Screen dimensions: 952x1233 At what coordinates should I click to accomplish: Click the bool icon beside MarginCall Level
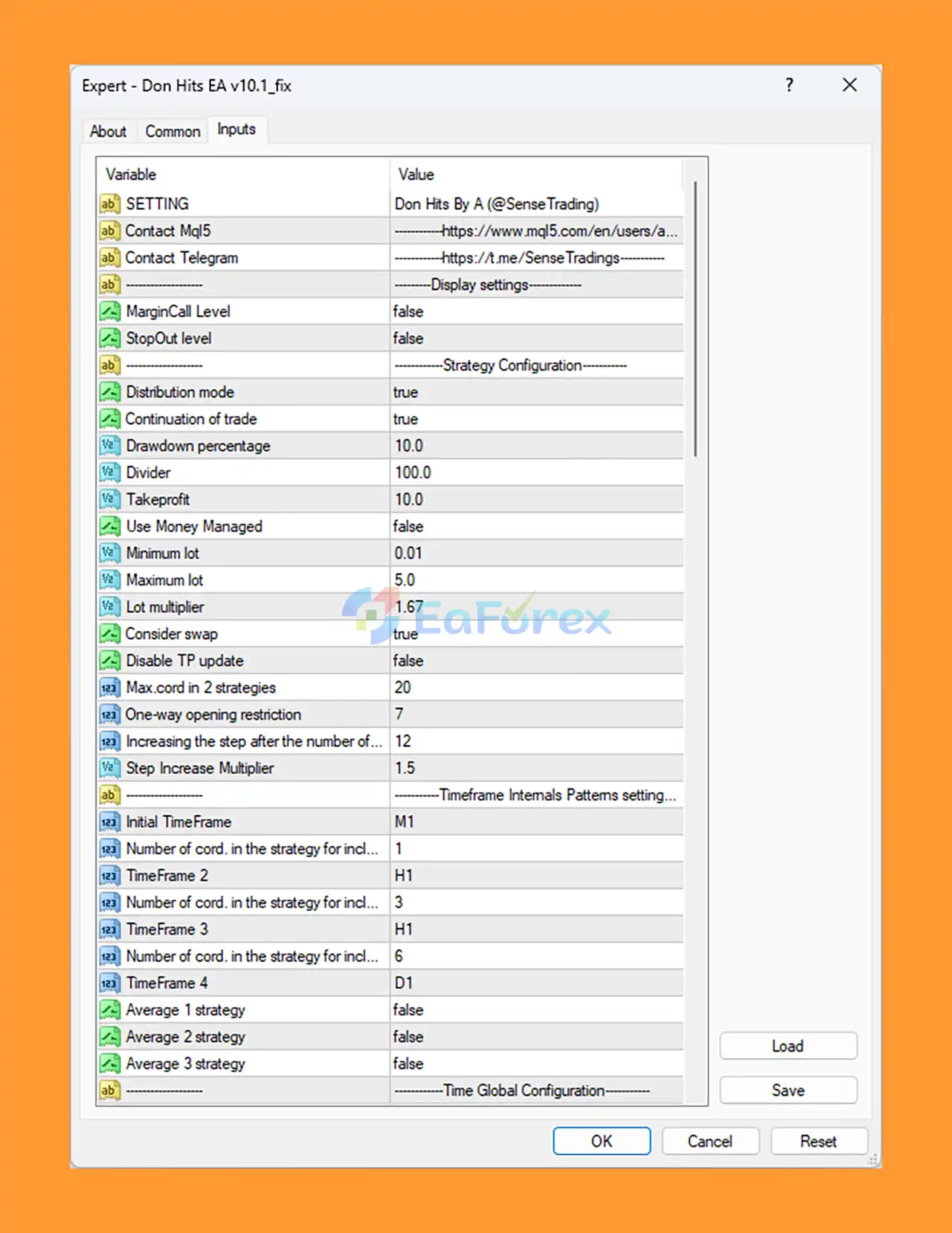pyautogui.click(x=109, y=311)
